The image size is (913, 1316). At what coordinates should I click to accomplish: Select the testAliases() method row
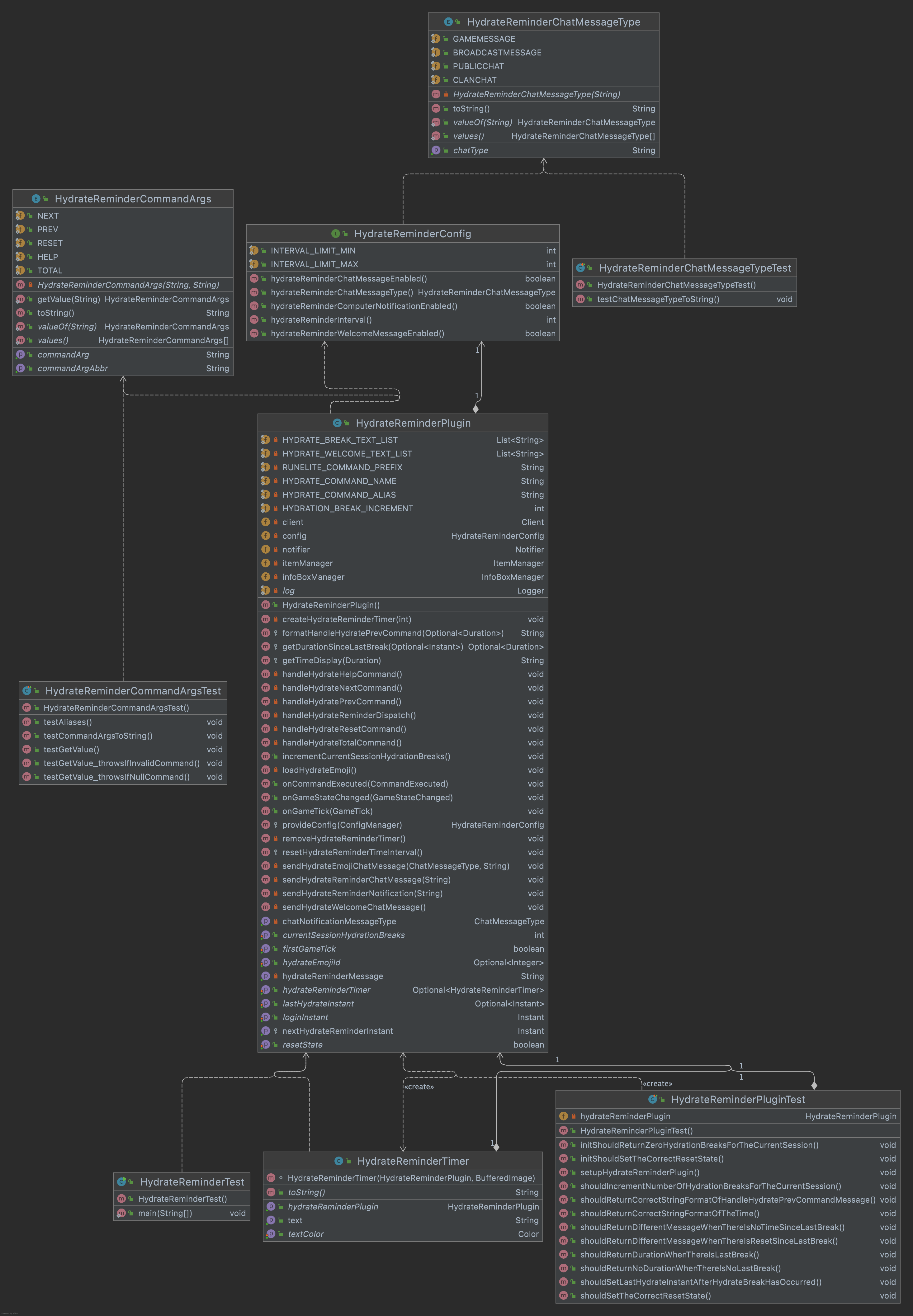68,722
